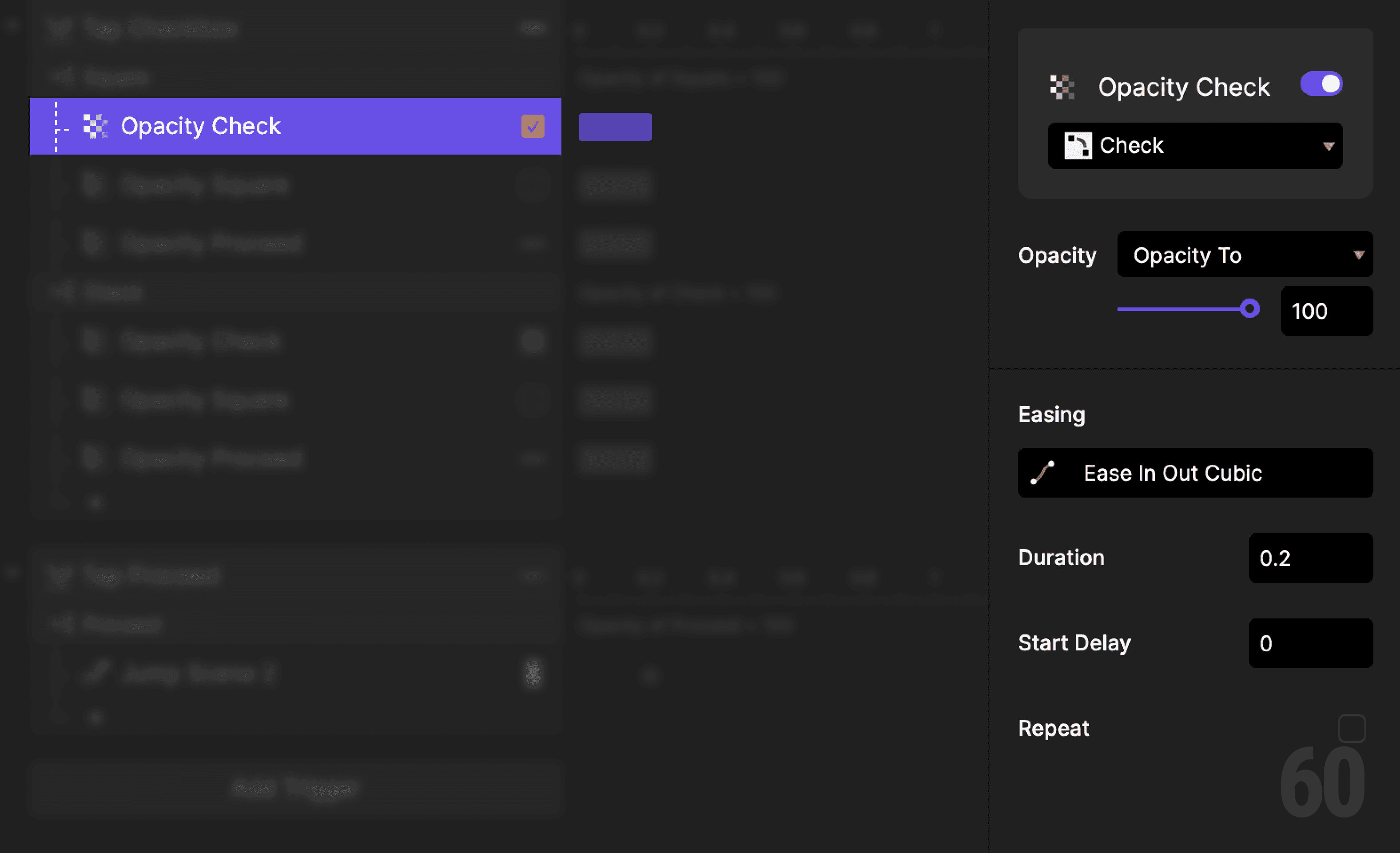Disable the Opacity Check animation toggle
Screen dimensions: 1400x853
click(1321, 84)
